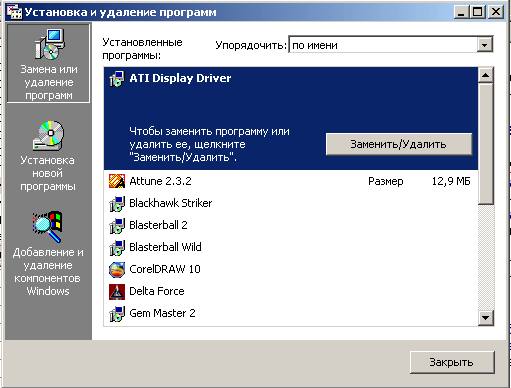Click the ATI Display Driver icon
This screenshot has height=388, width=511.
coord(117,79)
